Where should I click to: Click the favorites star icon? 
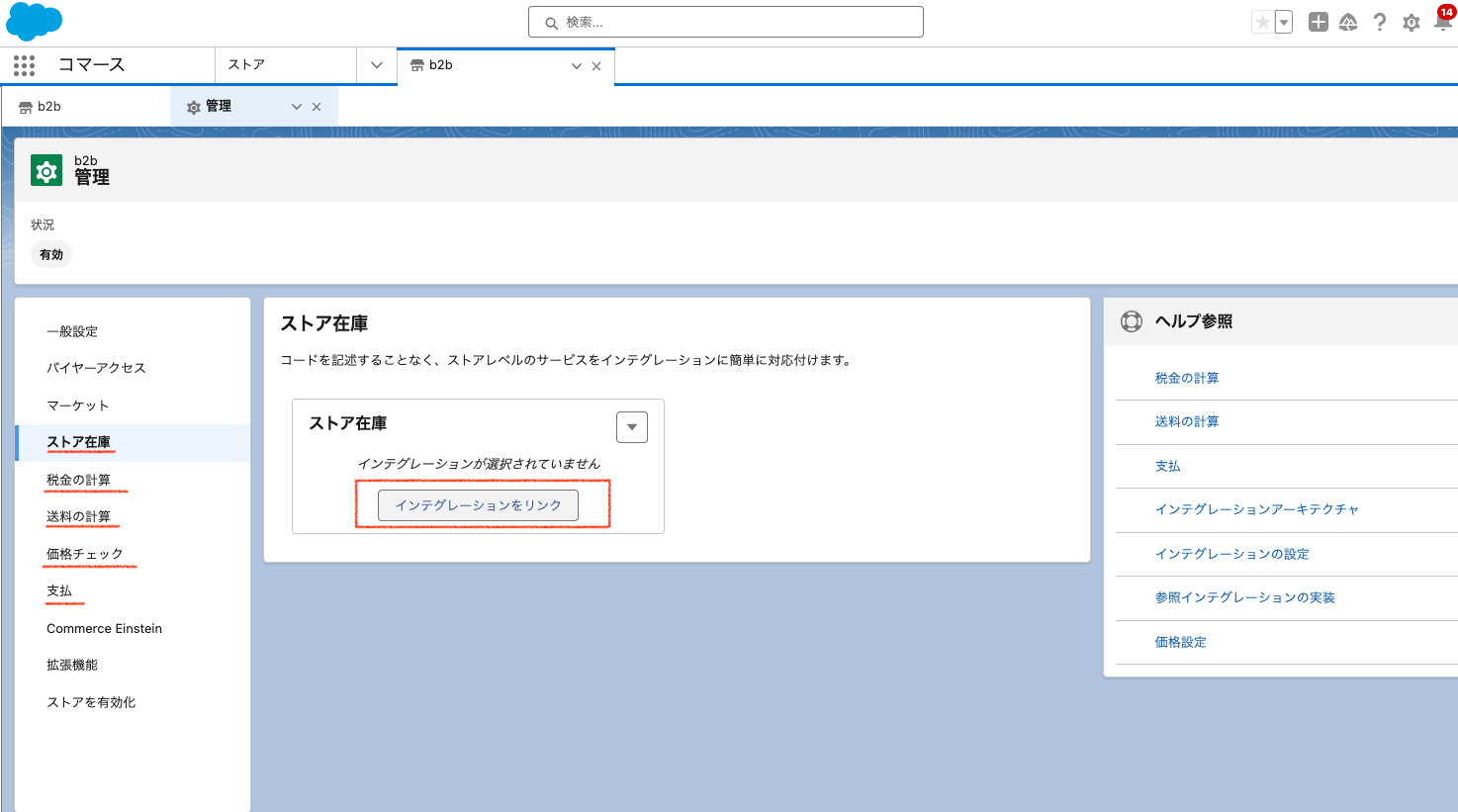coord(1262,21)
